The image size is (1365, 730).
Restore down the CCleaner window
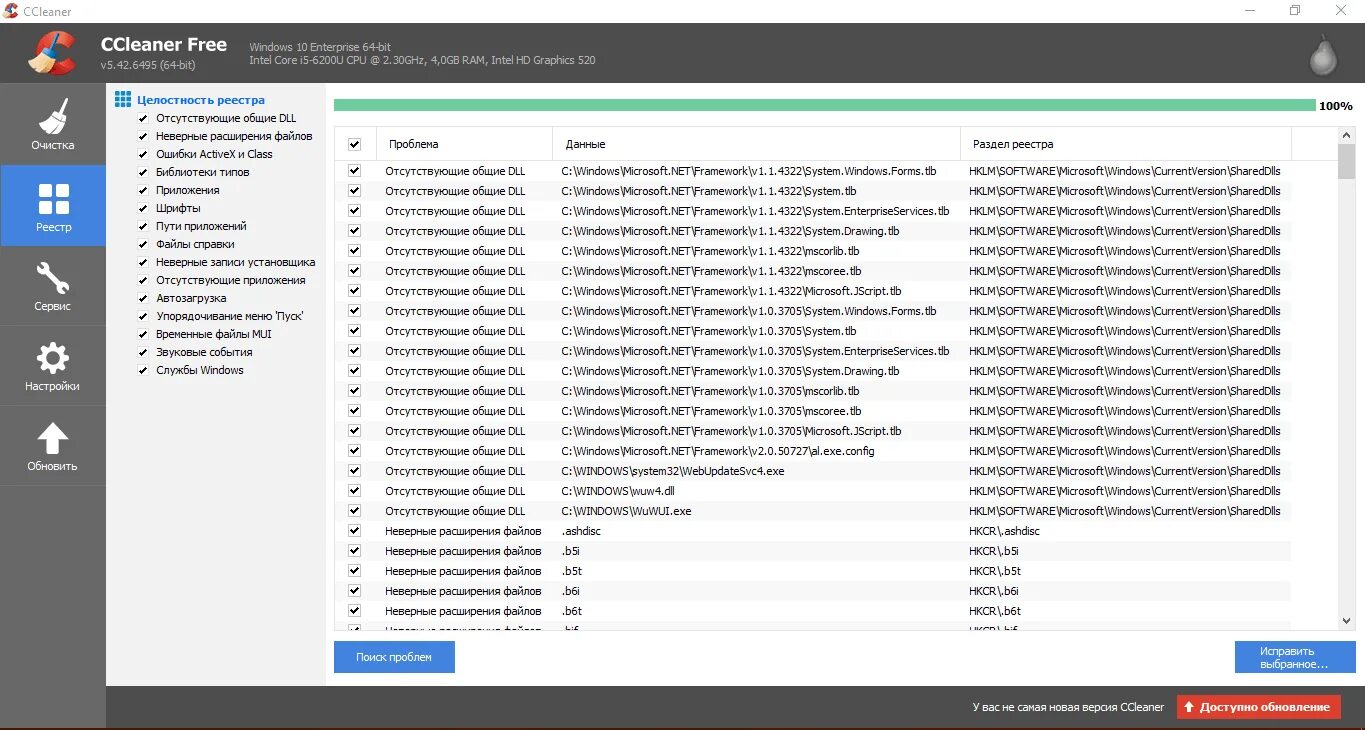(1295, 11)
